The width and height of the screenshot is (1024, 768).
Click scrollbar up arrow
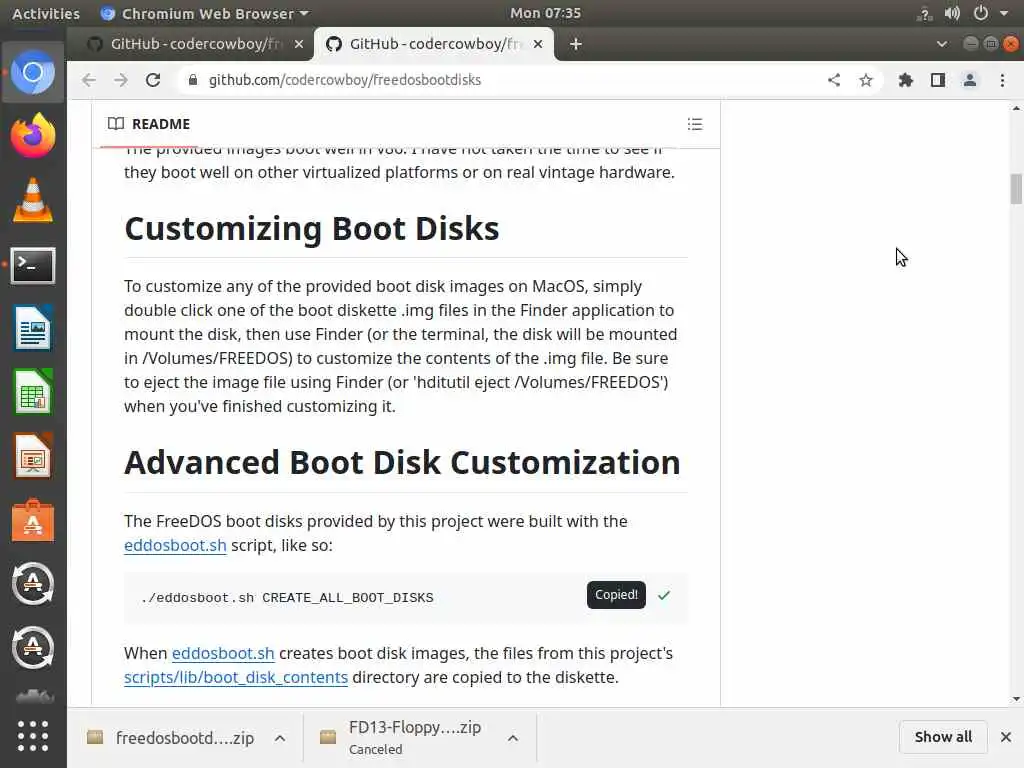click(x=1016, y=108)
